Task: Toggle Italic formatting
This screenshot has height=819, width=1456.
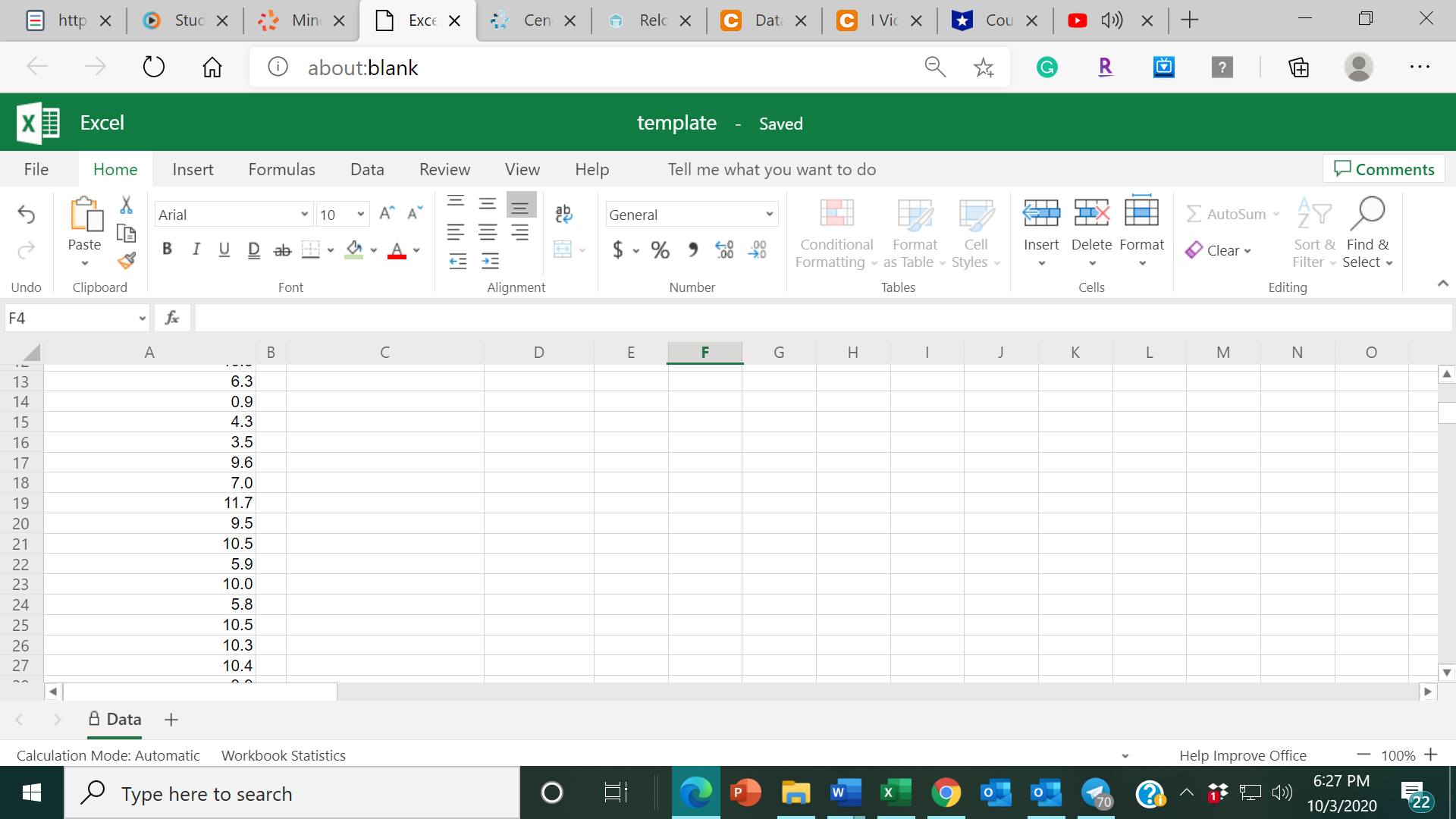Action: [x=196, y=249]
